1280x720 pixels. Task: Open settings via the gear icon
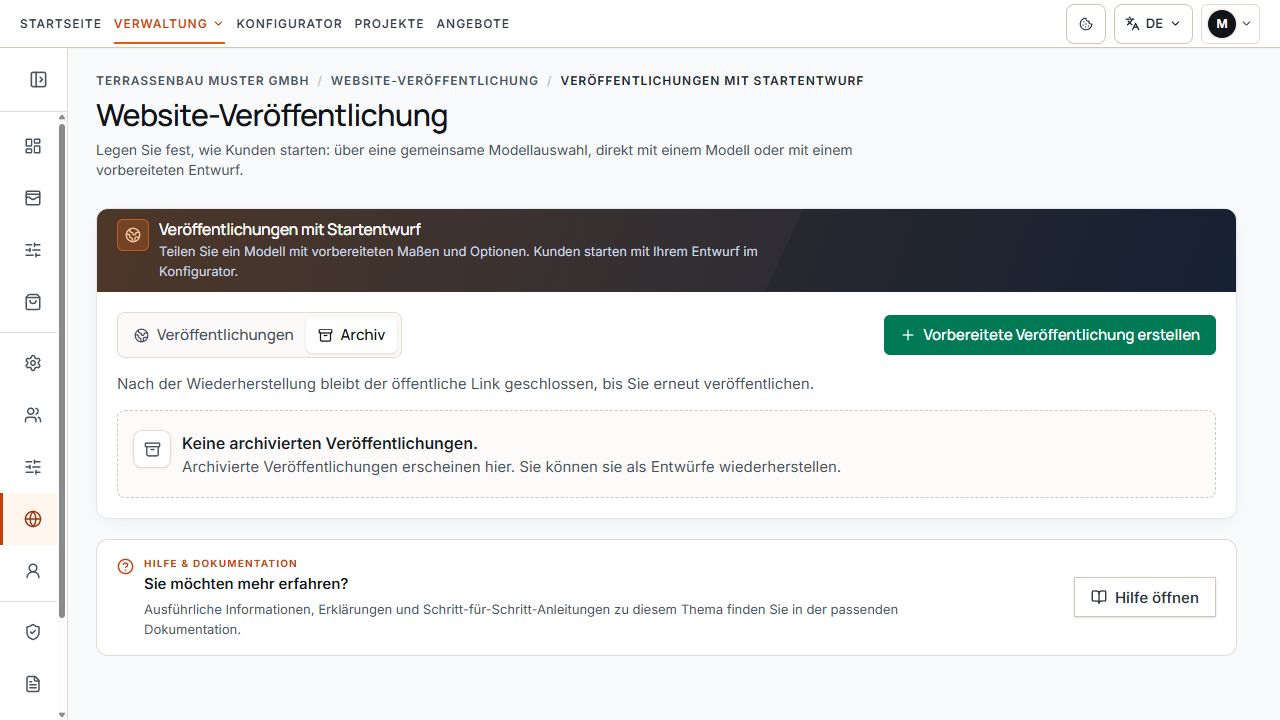tap(33, 363)
